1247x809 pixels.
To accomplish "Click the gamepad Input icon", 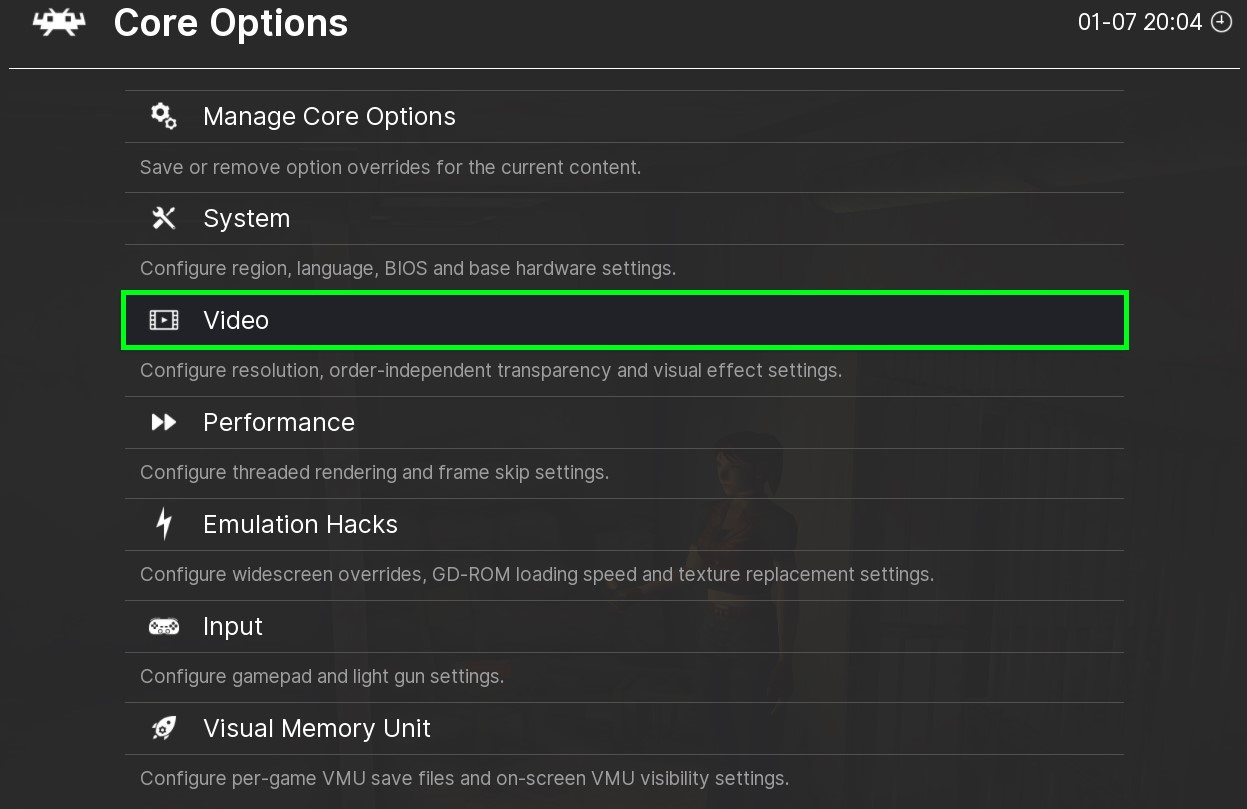I will pos(164,627).
